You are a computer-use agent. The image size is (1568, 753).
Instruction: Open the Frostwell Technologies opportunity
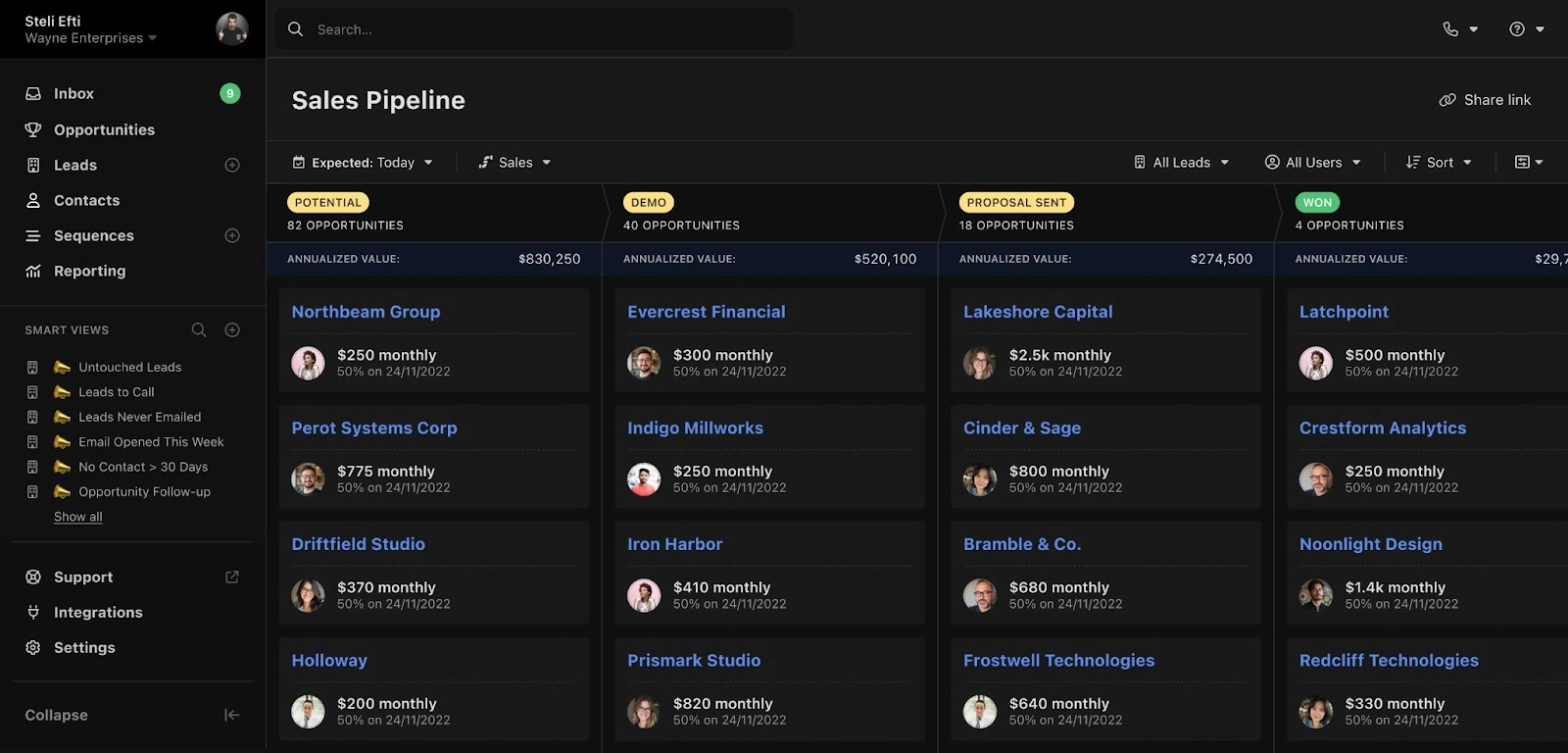coord(1058,661)
